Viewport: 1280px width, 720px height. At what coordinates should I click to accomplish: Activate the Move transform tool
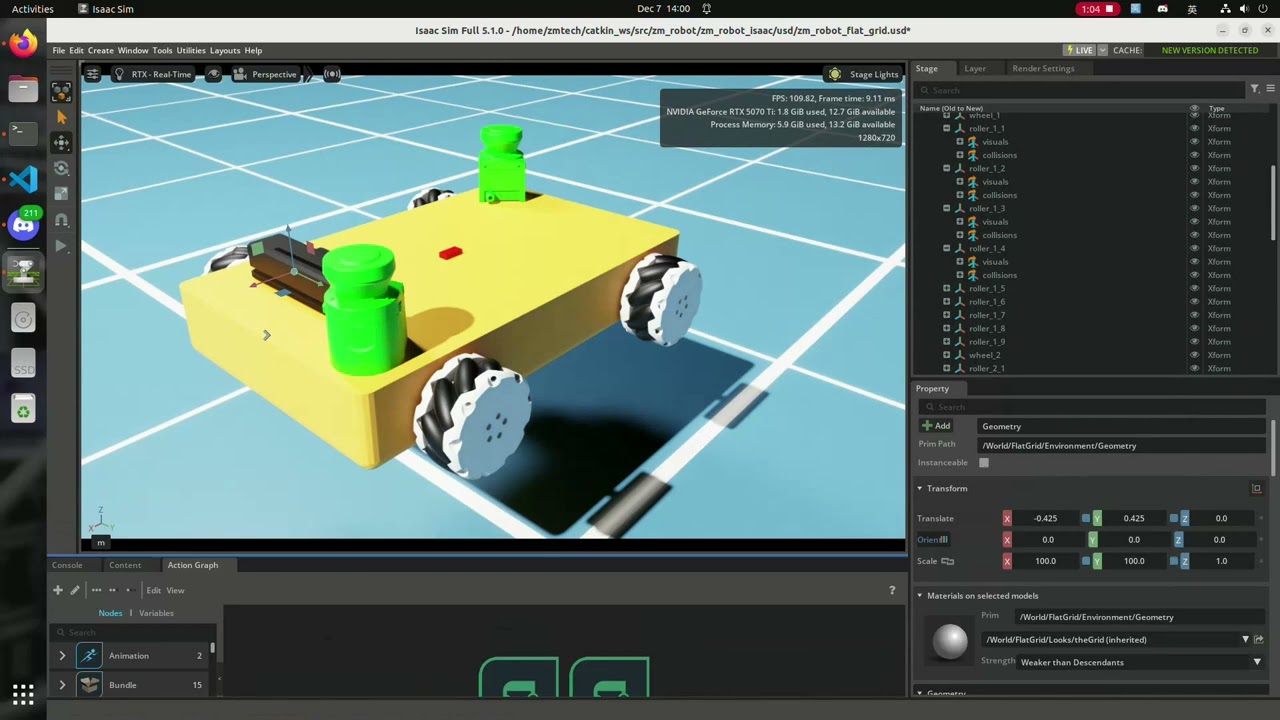(61, 142)
